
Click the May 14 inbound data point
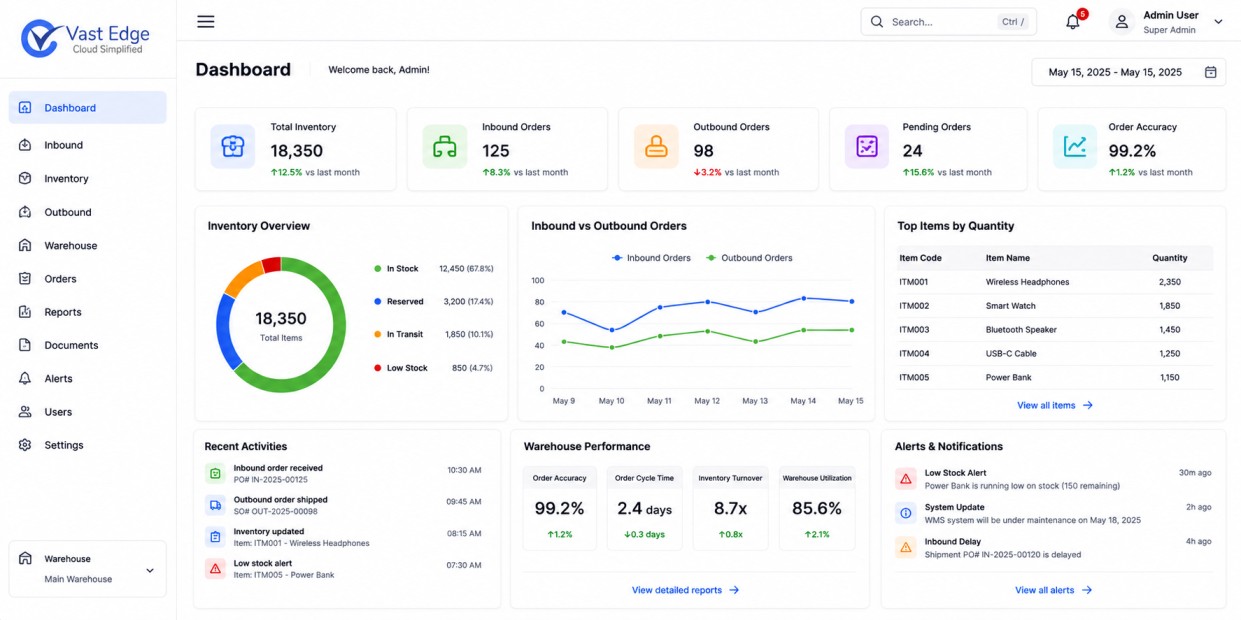(803, 298)
